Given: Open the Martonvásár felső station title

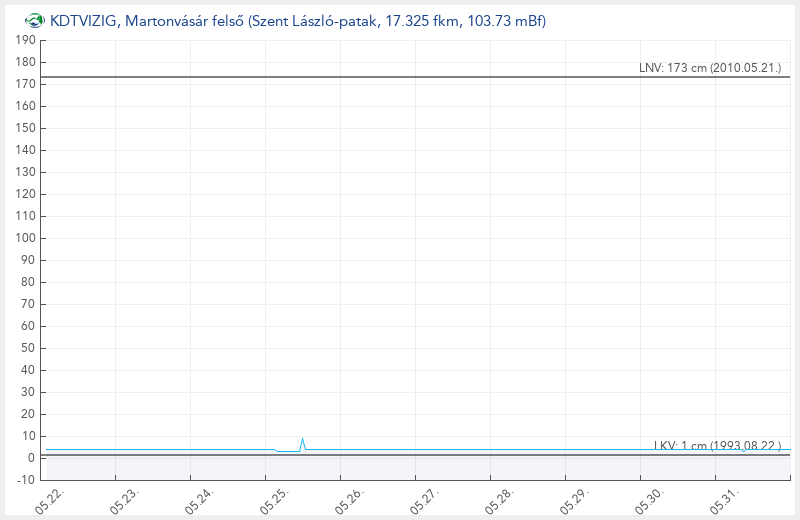Looking at the screenshot, I should (297, 21).
